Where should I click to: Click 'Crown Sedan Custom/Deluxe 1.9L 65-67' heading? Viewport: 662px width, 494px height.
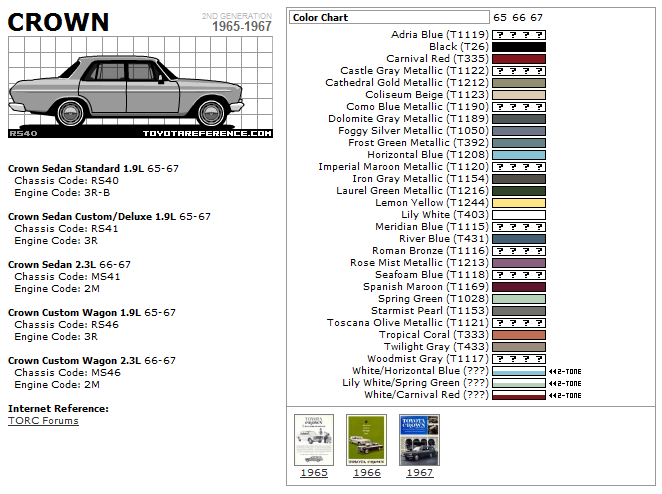click(109, 217)
